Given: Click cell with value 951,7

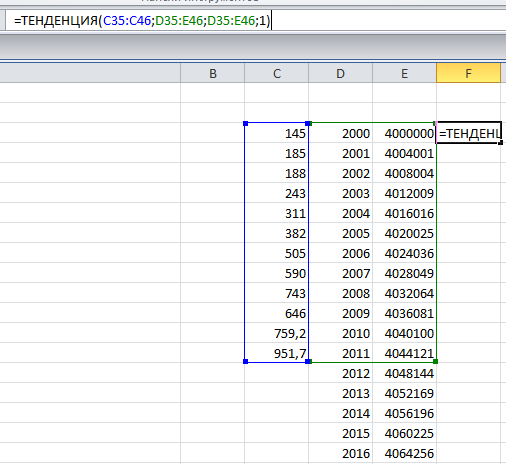Looking at the screenshot, I should click(x=277, y=353).
